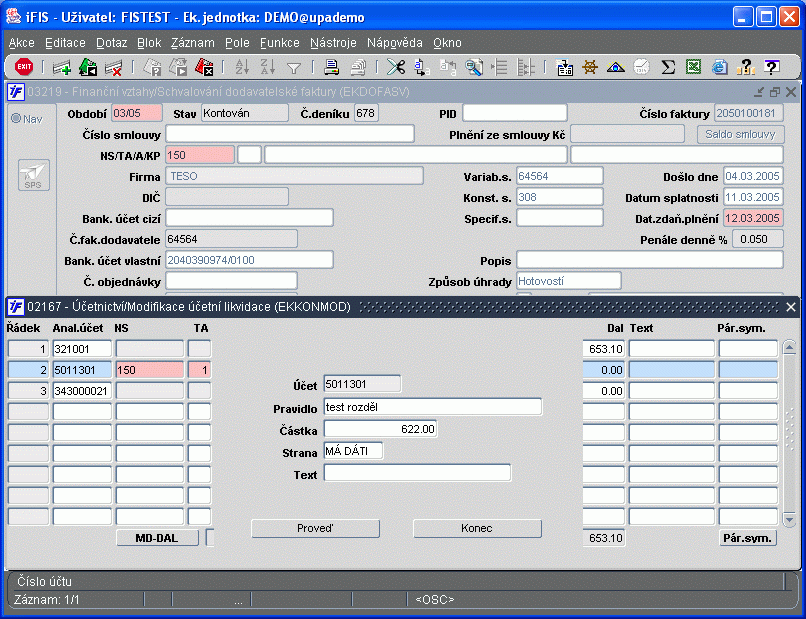
Task: Click the red EXIT icon in toolbar
Action: [24, 67]
